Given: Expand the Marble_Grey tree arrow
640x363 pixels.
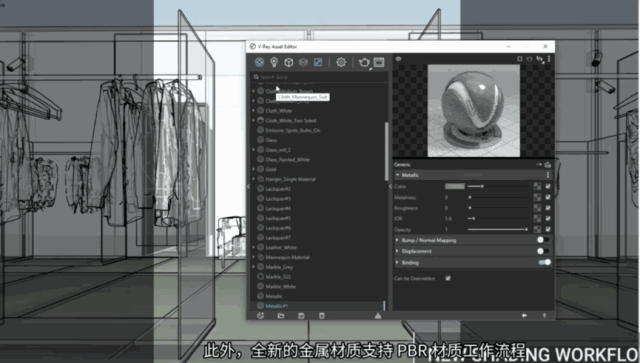Looking at the screenshot, I should 253,267.
